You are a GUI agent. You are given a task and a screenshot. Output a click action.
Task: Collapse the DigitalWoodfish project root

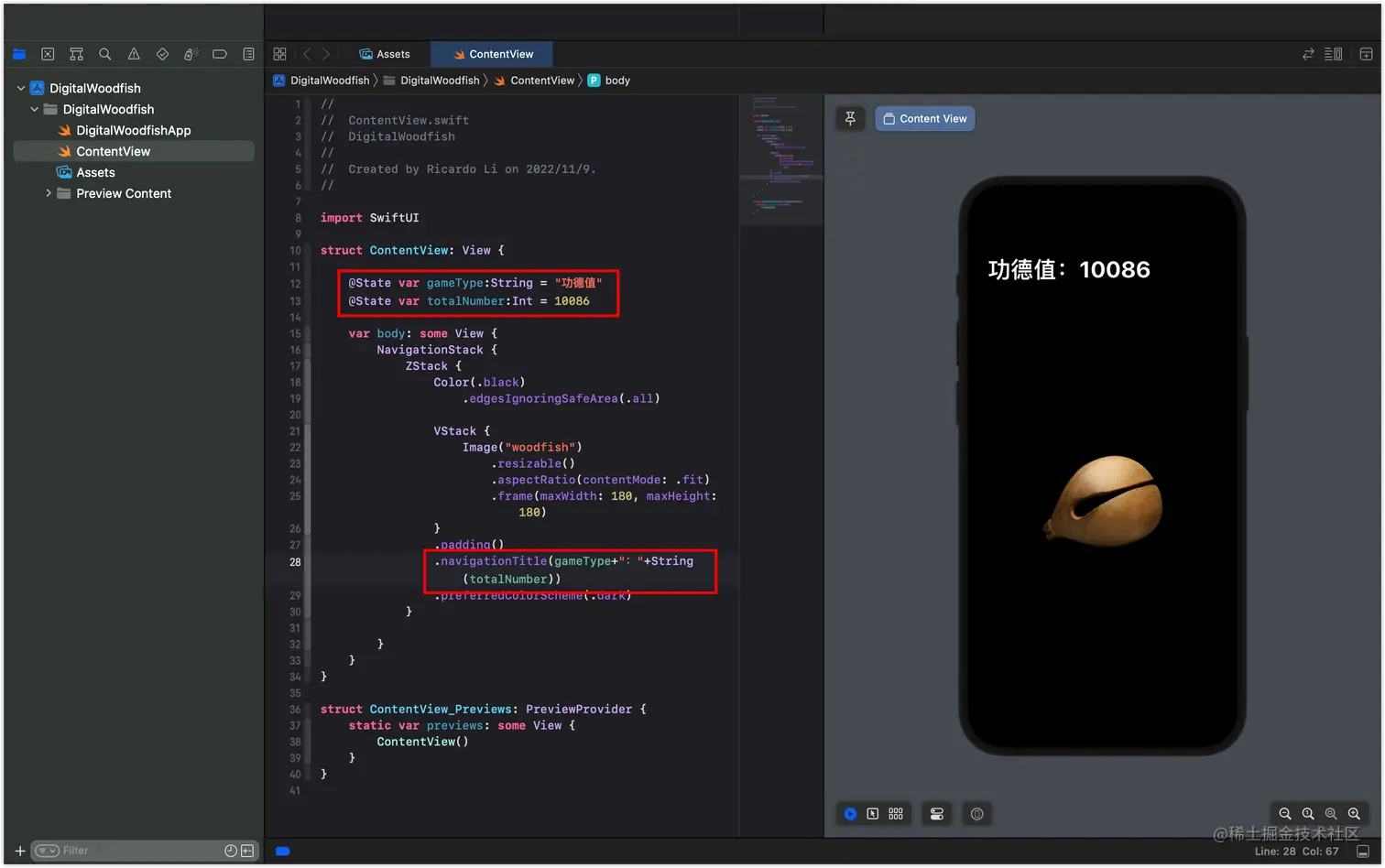(21, 88)
